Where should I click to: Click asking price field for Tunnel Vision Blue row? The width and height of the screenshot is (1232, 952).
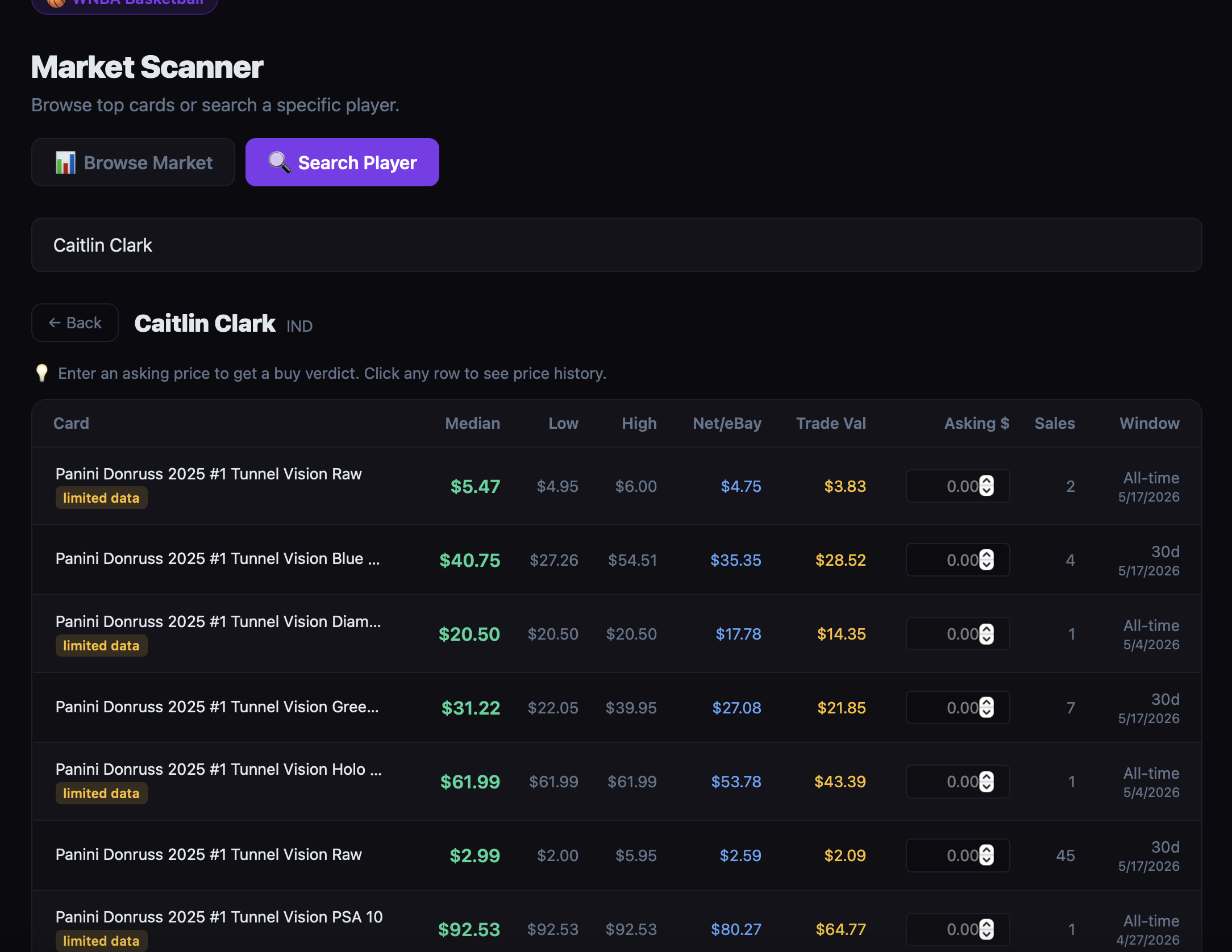(x=958, y=560)
